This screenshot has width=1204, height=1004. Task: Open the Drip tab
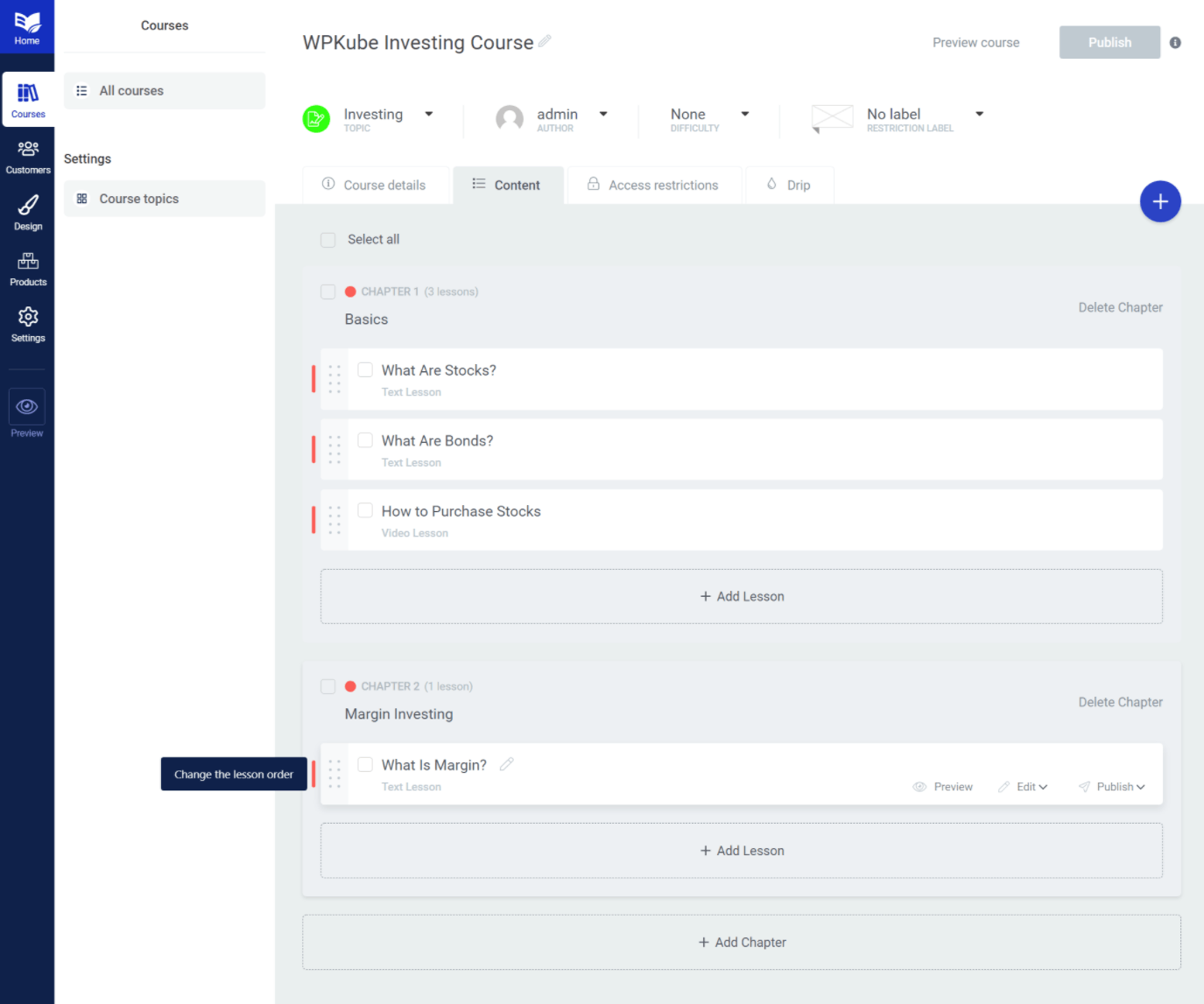(x=789, y=185)
